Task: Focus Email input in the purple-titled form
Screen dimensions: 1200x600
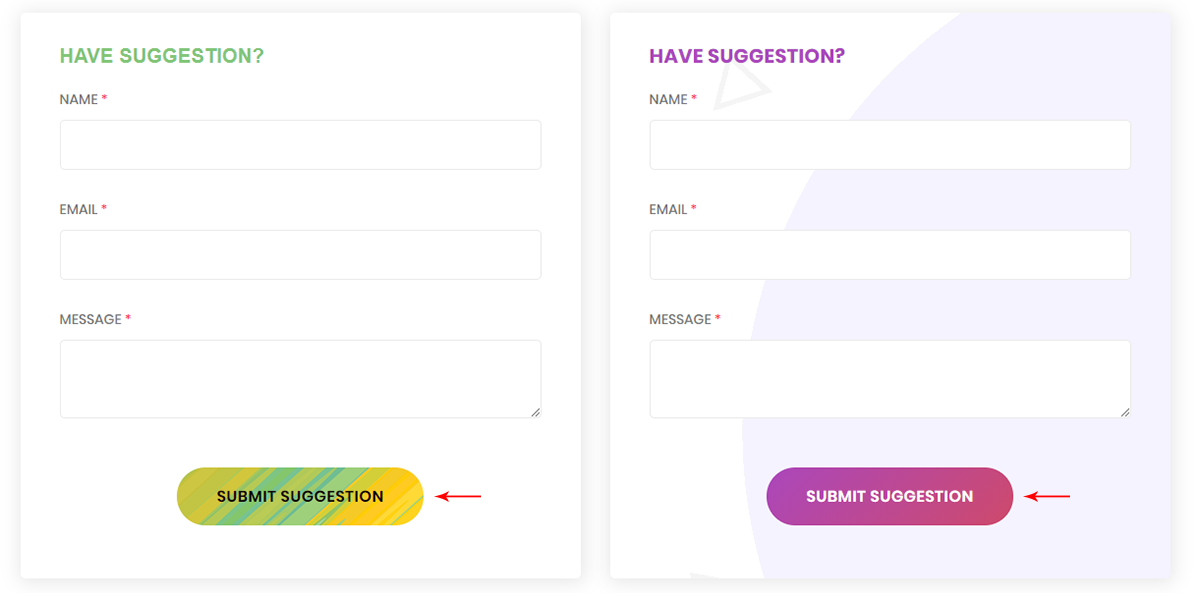Action: (890, 255)
